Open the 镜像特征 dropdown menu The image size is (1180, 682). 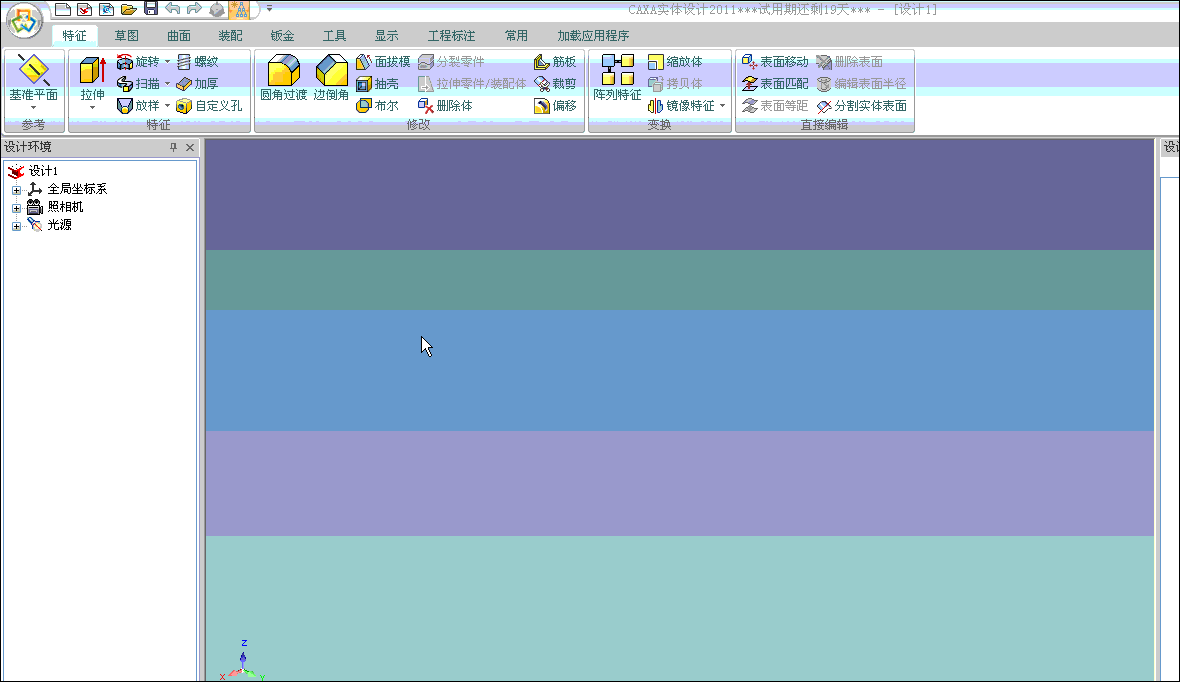[x=723, y=105]
